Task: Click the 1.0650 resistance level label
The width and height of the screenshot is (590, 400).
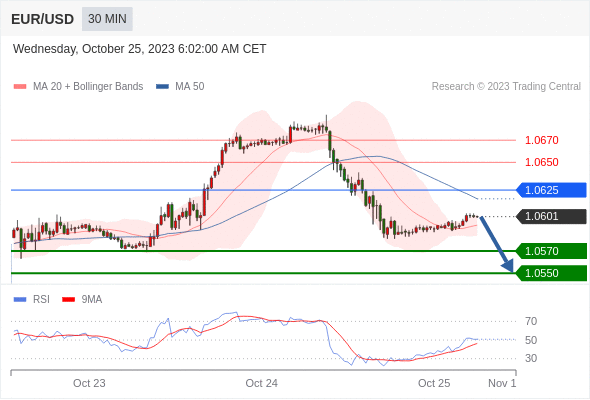Action: tap(541, 162)
